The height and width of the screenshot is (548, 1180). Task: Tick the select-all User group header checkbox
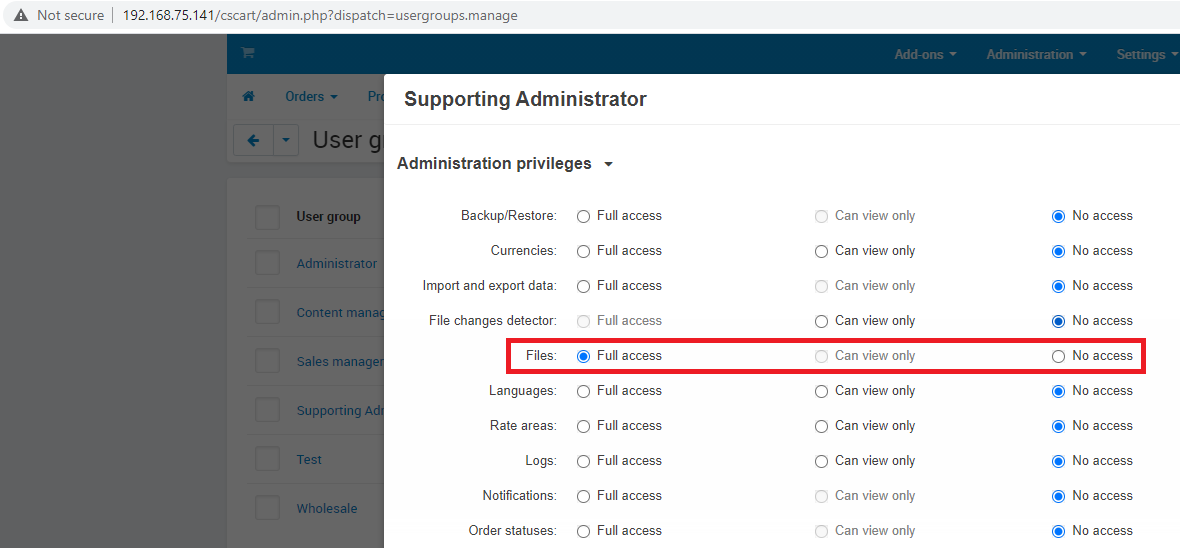pos(267,217)
